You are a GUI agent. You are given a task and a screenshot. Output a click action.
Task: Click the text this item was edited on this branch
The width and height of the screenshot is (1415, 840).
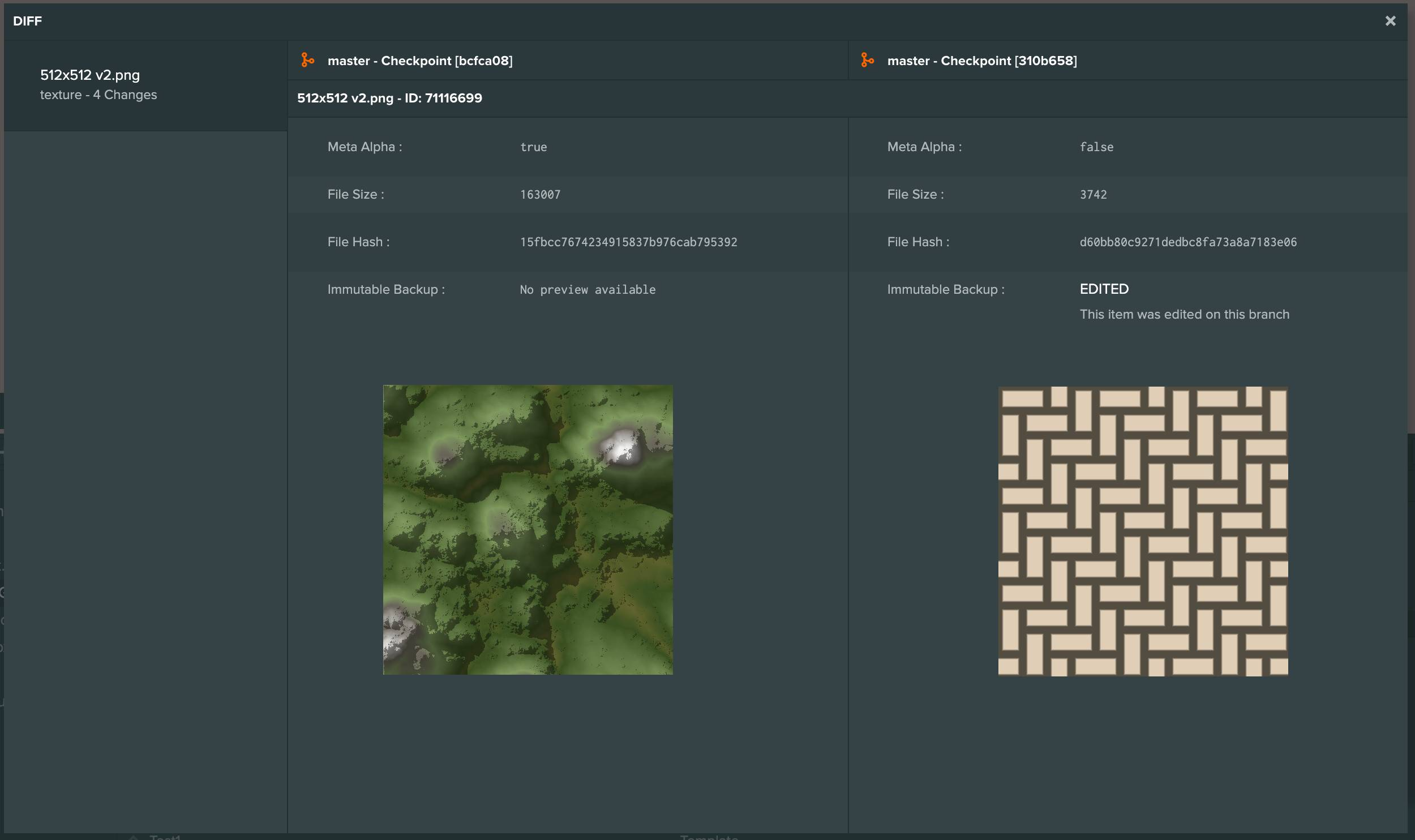[x=1184, y=314]
